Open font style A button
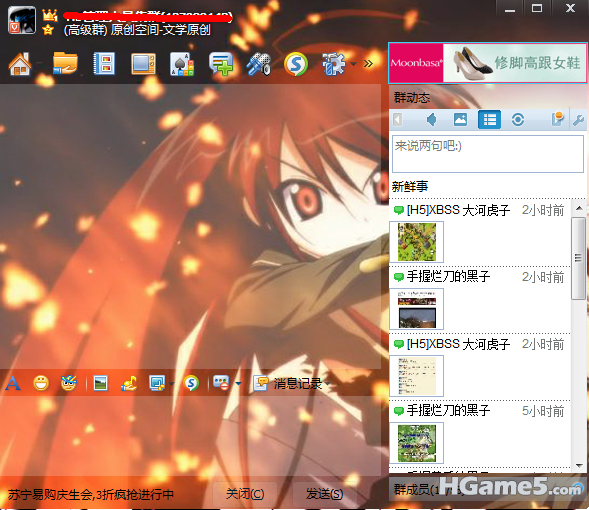Screen dimensions: 589x510 [13, 383]
